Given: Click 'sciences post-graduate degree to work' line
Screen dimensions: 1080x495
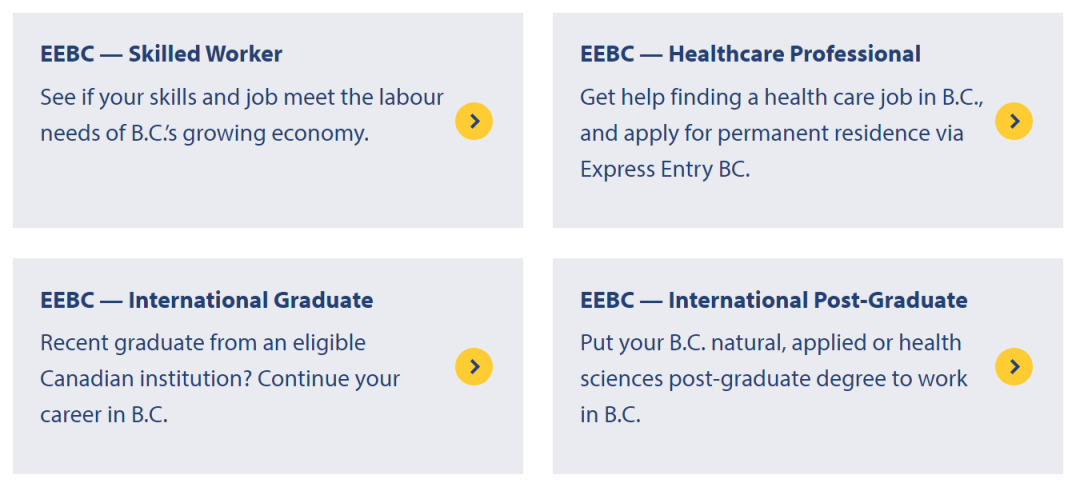Looking at the screenshot, I should (773, 379).
